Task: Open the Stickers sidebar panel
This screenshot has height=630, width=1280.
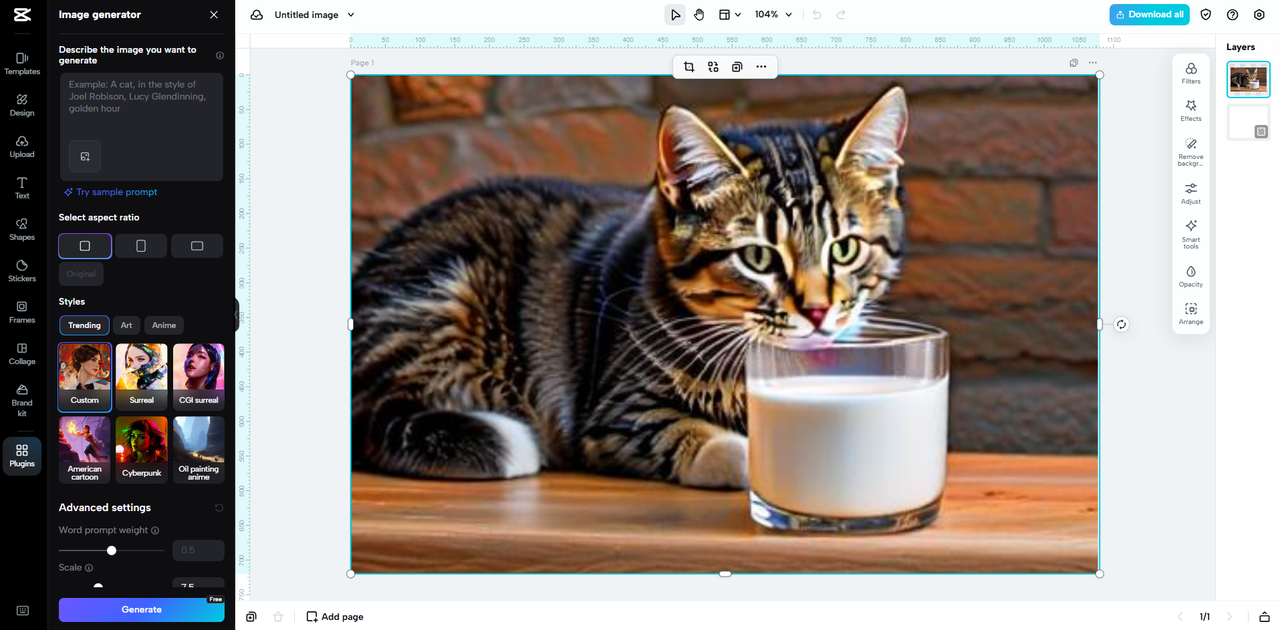Action: (x=22, y=270)
